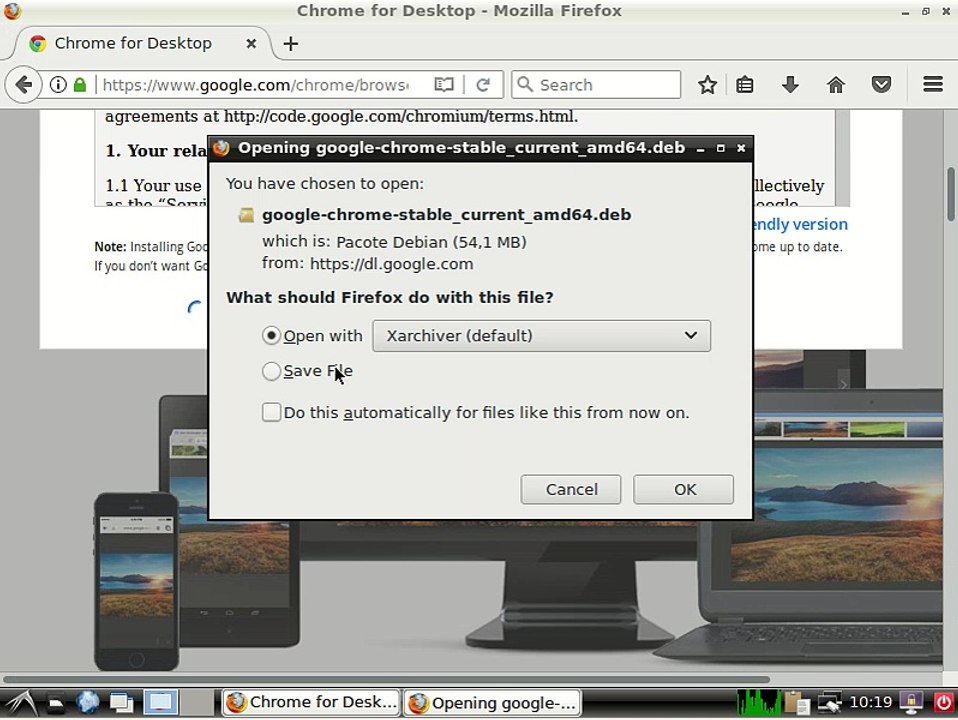Expand the Xarchiver (default) application dropdown
958x720 pixels.
point(541,336)
